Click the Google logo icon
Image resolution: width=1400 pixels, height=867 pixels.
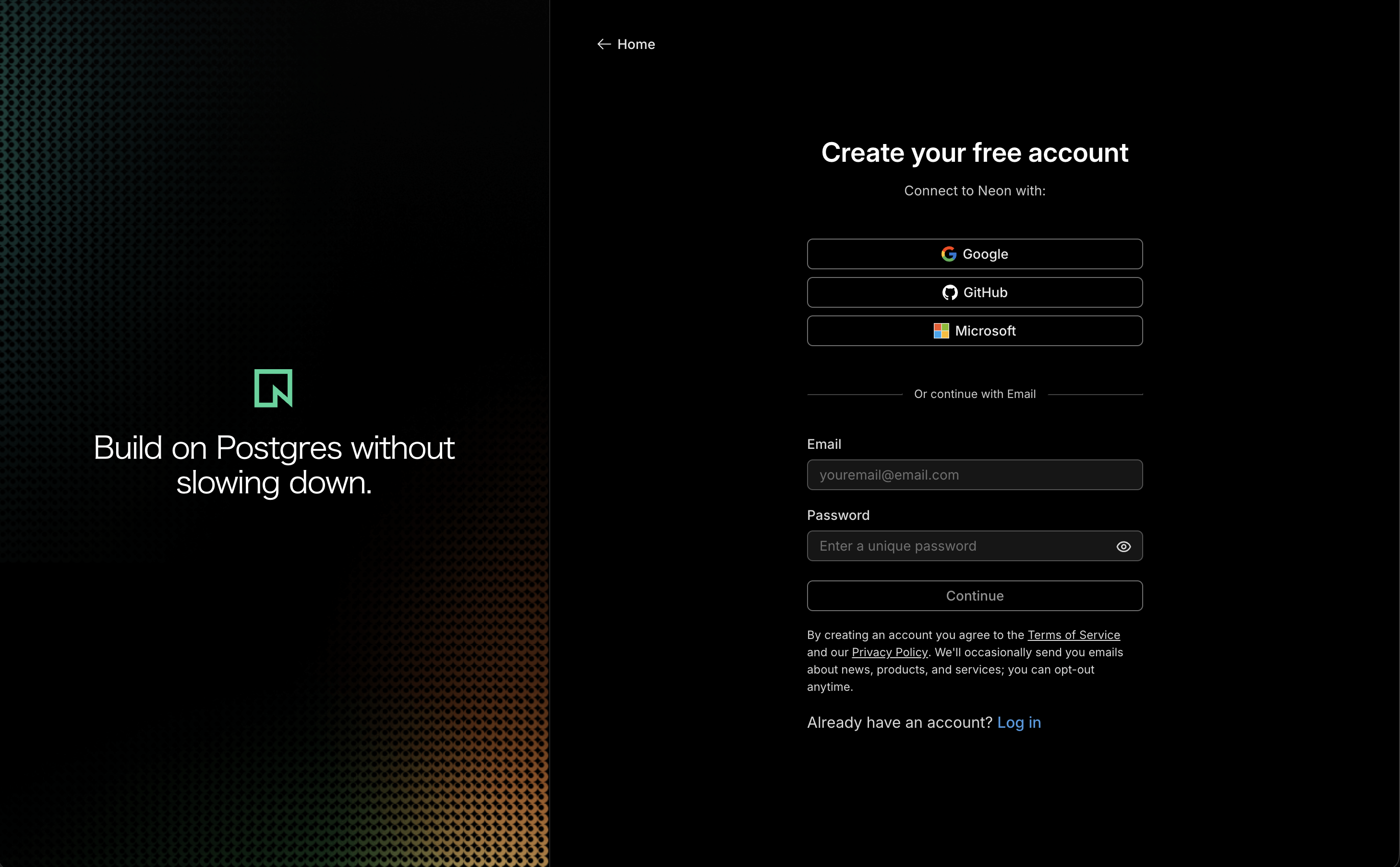coord(948,254)
